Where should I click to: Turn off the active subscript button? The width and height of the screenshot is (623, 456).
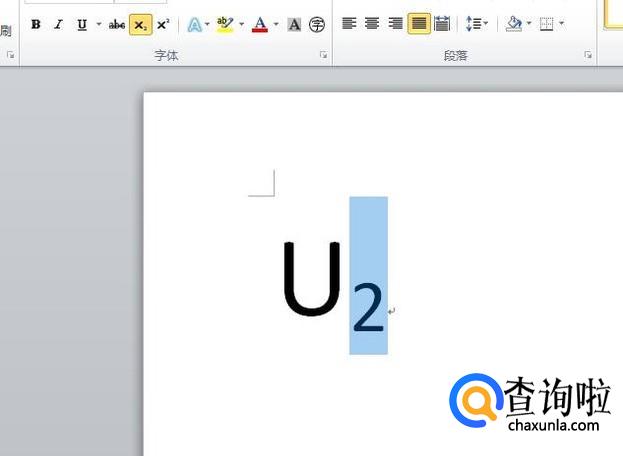tap(140, 24)
